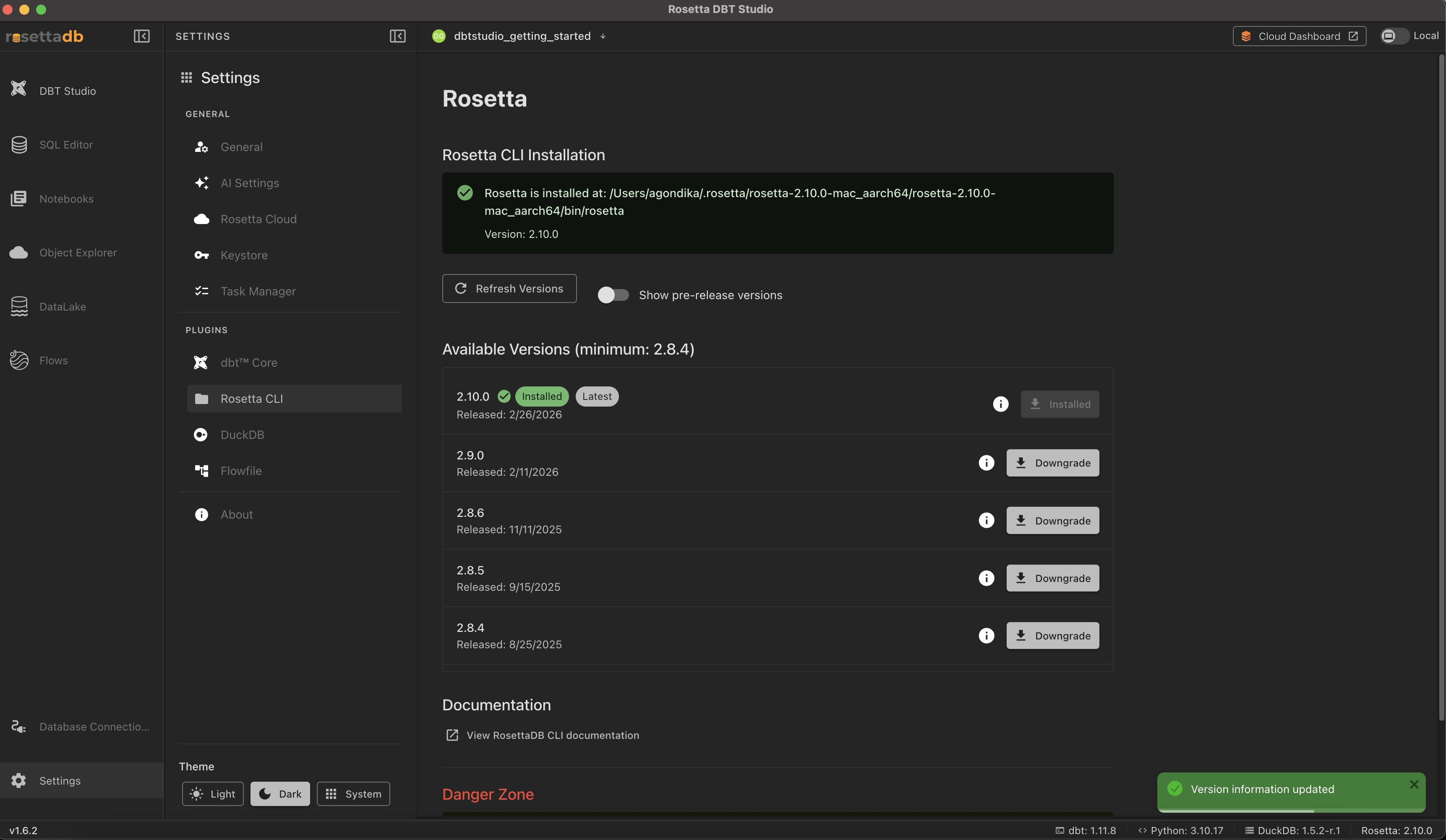Show info for version 2.9.0
This screenshot has height=840, width=1446.
click(x=987, y=462)
